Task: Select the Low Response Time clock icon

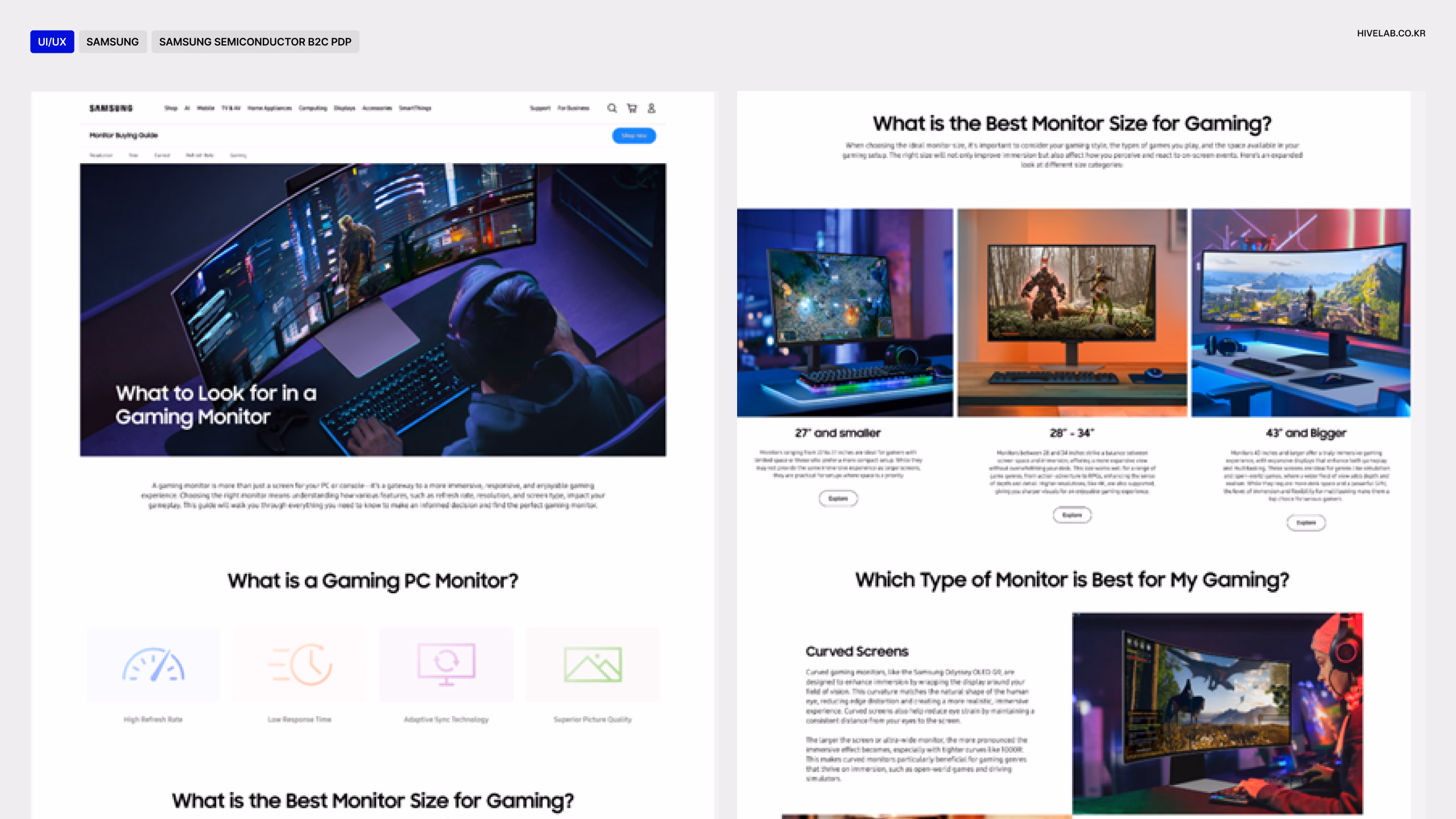Action: click(300, 664)
